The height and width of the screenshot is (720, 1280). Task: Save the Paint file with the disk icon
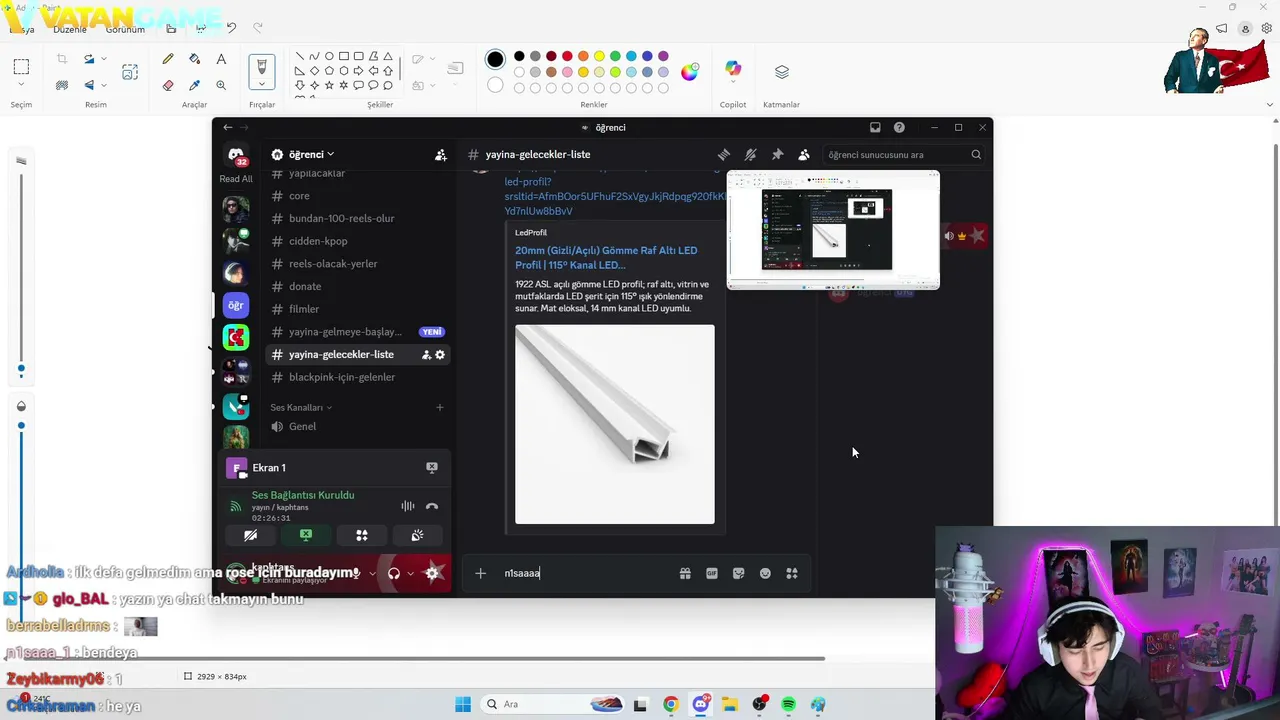click(171, 28)
